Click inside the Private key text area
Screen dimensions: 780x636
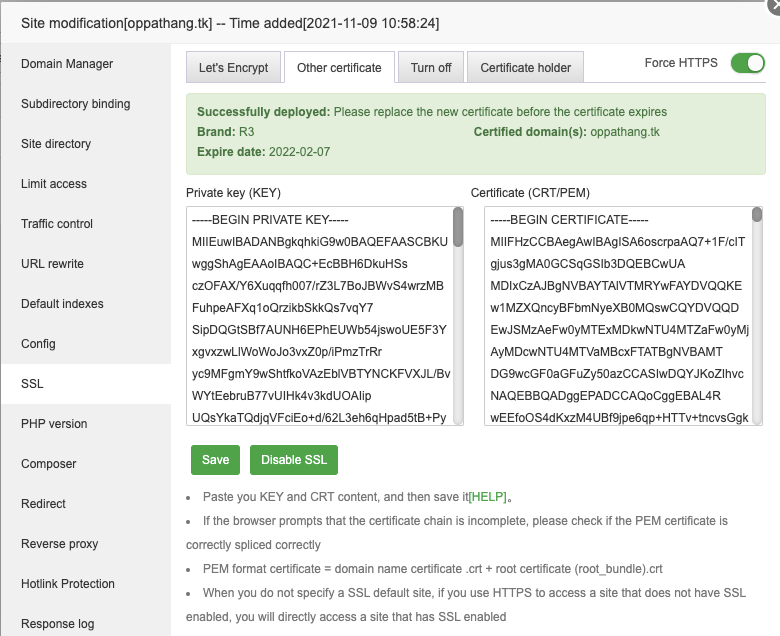[320, 316]
